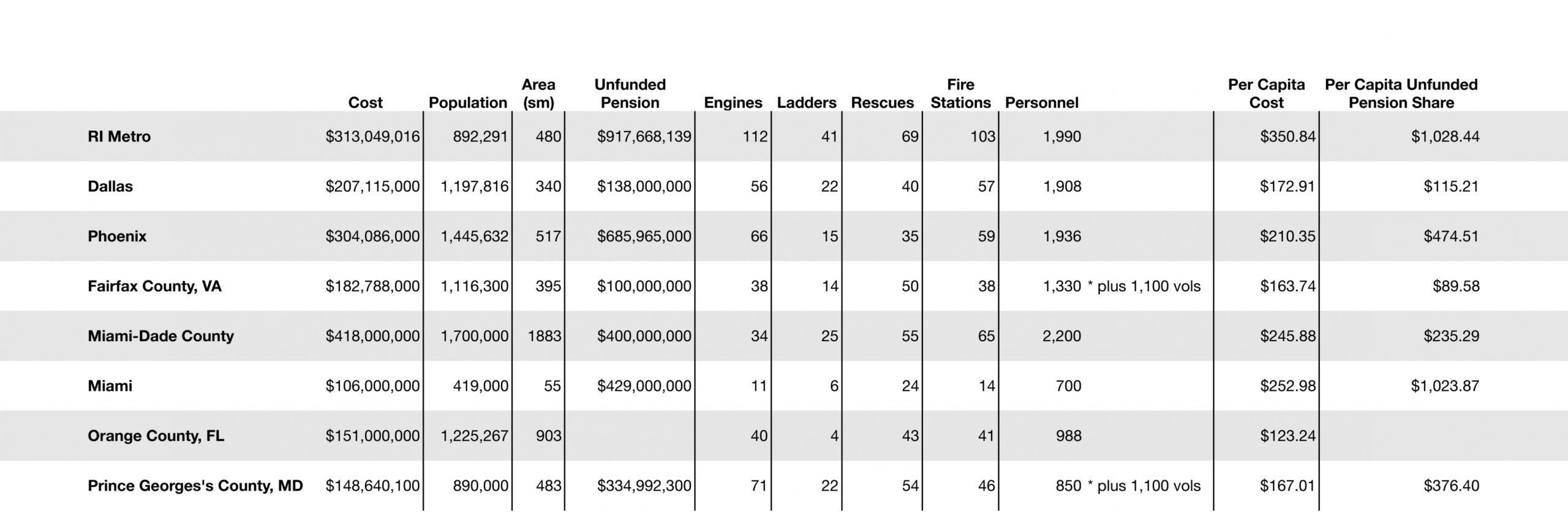The image size is (1568, 512).
Task: Click Phoenix's population value 1,445,632
Action: [474, 236]
